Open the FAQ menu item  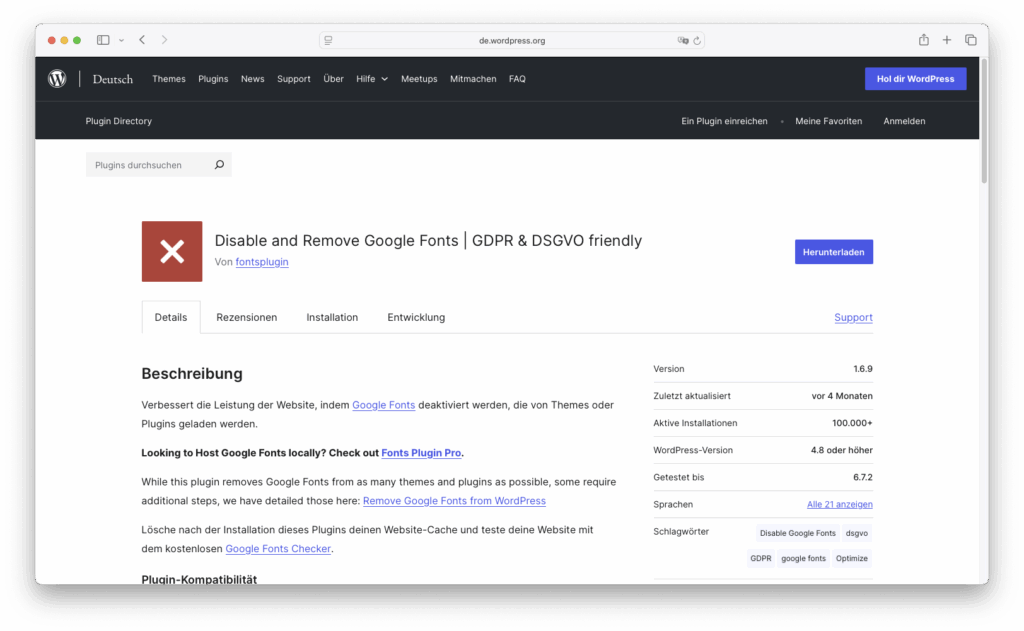click(x=517, y=79)
